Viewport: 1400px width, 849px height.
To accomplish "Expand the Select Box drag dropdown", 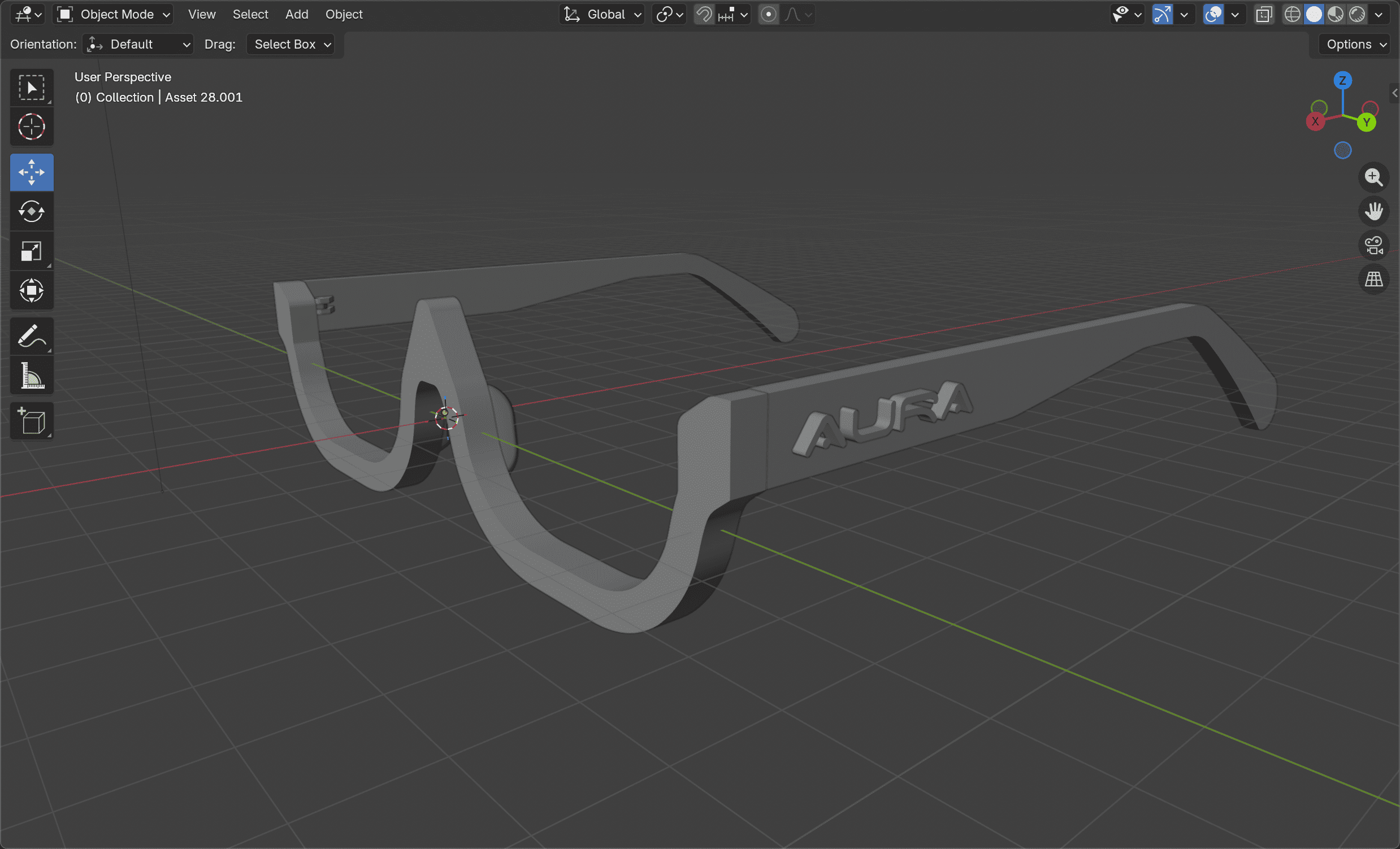I will (x=292, y=44).
